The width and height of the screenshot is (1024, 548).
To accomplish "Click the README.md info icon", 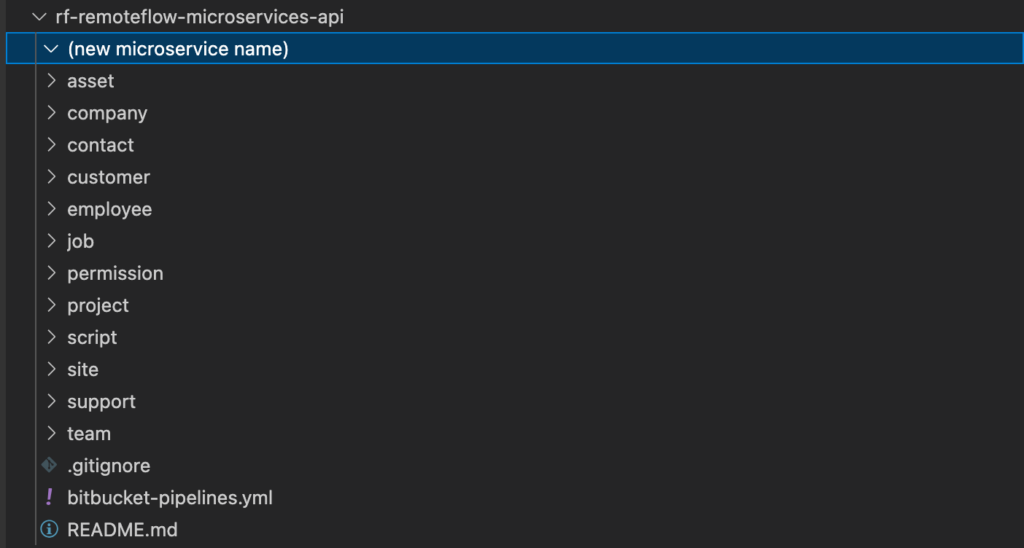I will coord(48,529).
